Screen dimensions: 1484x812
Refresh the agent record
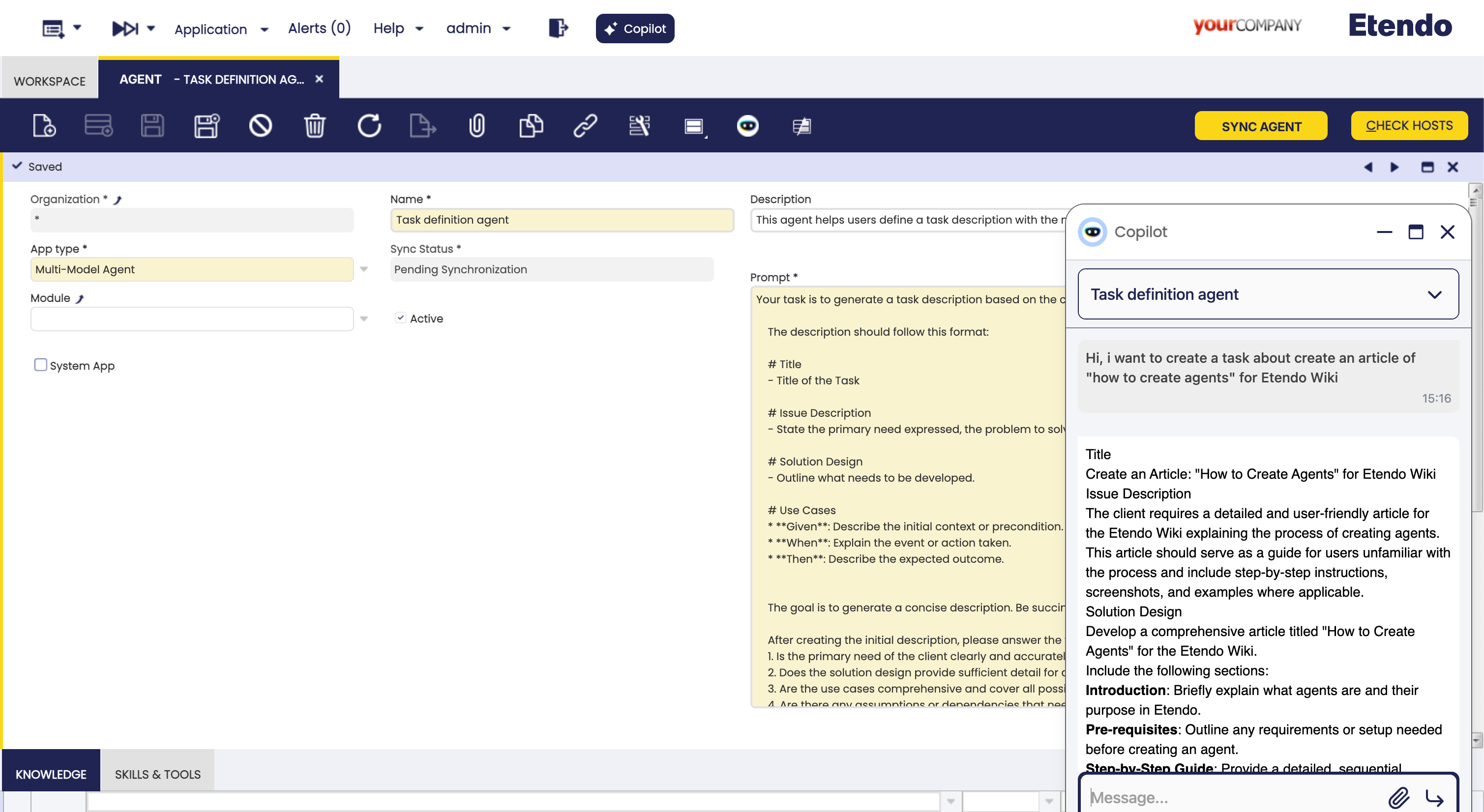[x=369, y=125]
